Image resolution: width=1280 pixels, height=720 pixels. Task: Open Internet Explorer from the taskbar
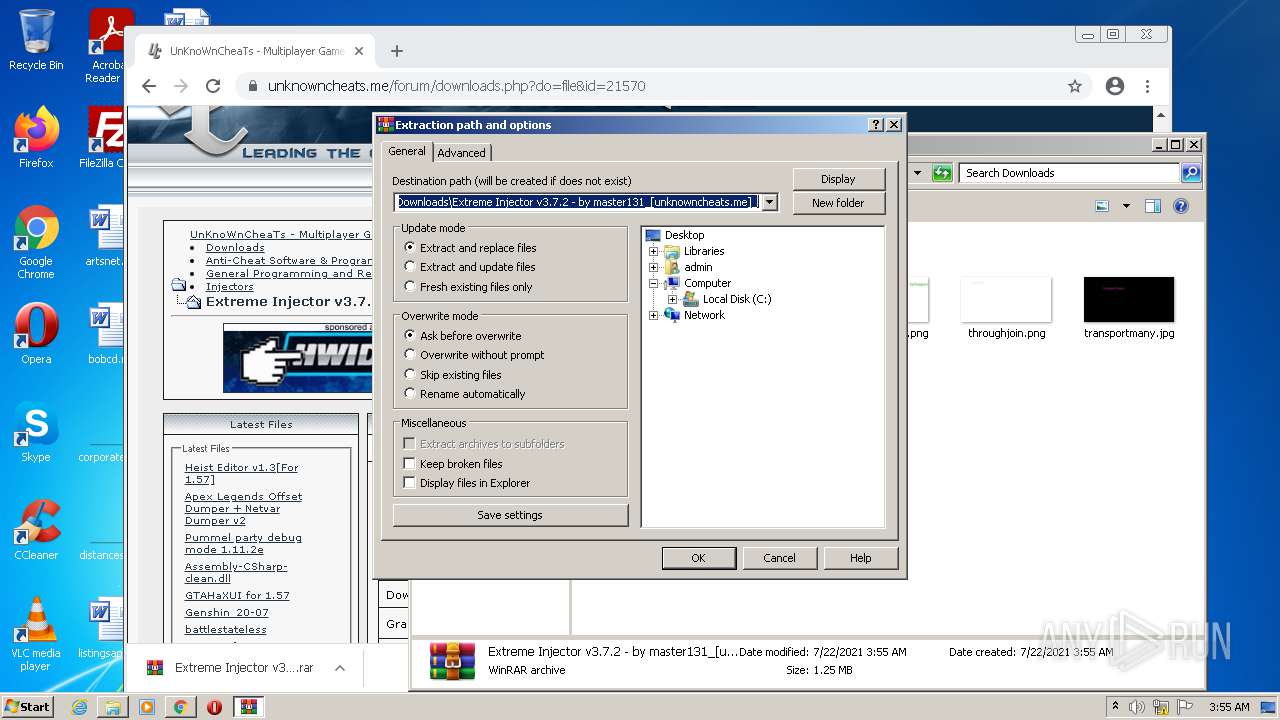(x=79, y=707)
